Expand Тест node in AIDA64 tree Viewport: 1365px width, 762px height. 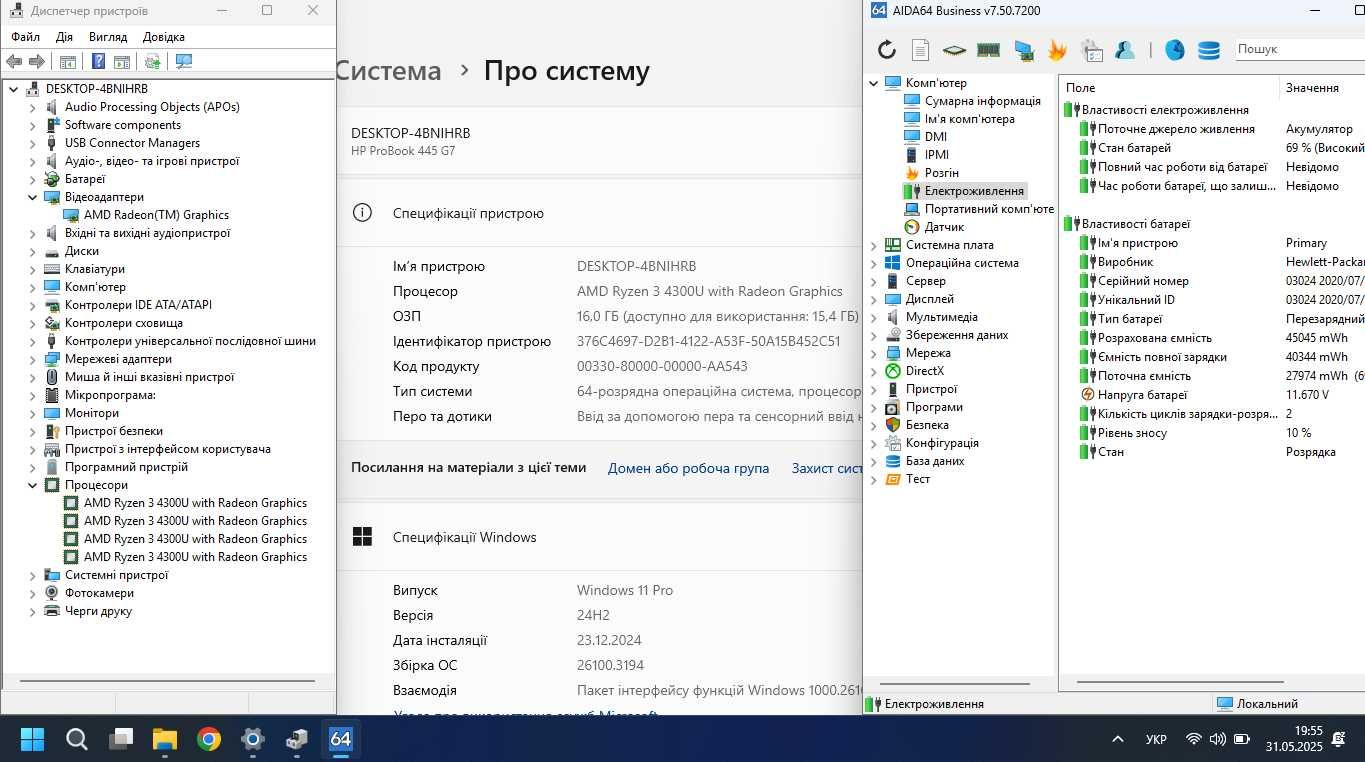click(873, 479)
